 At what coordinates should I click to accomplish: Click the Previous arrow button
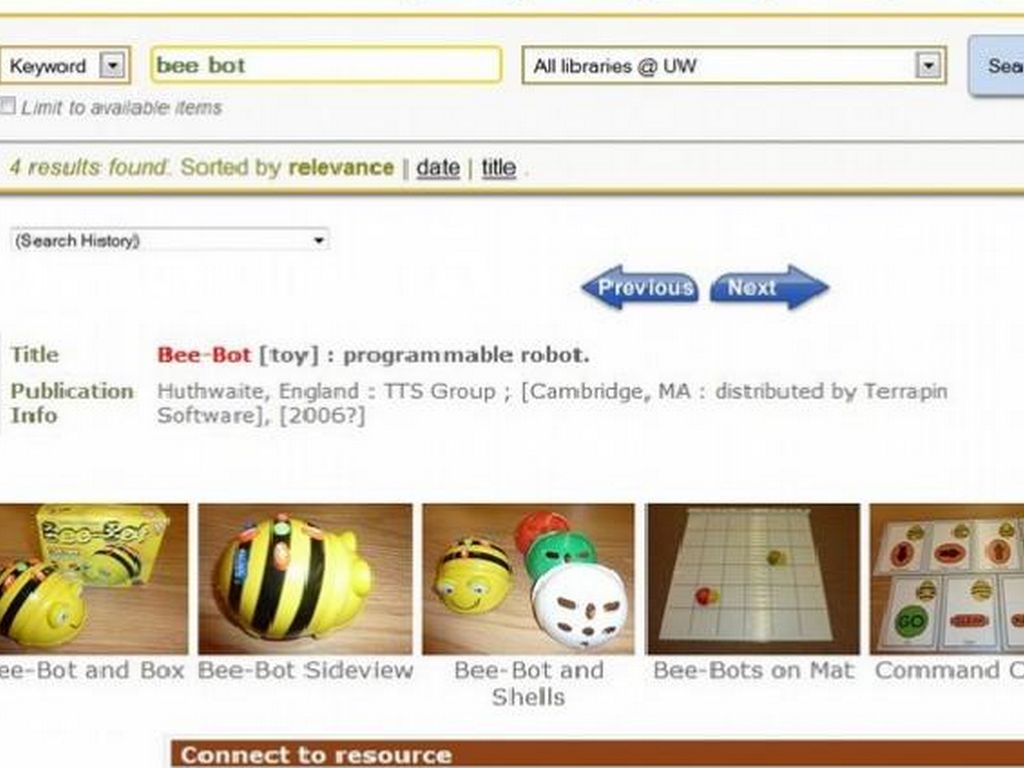click(x=640, y=287)
